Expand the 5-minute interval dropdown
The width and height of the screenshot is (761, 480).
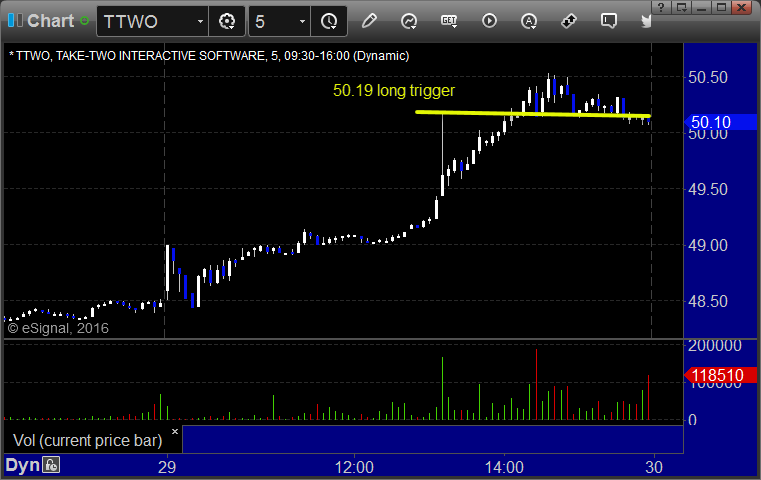(302, 21)
